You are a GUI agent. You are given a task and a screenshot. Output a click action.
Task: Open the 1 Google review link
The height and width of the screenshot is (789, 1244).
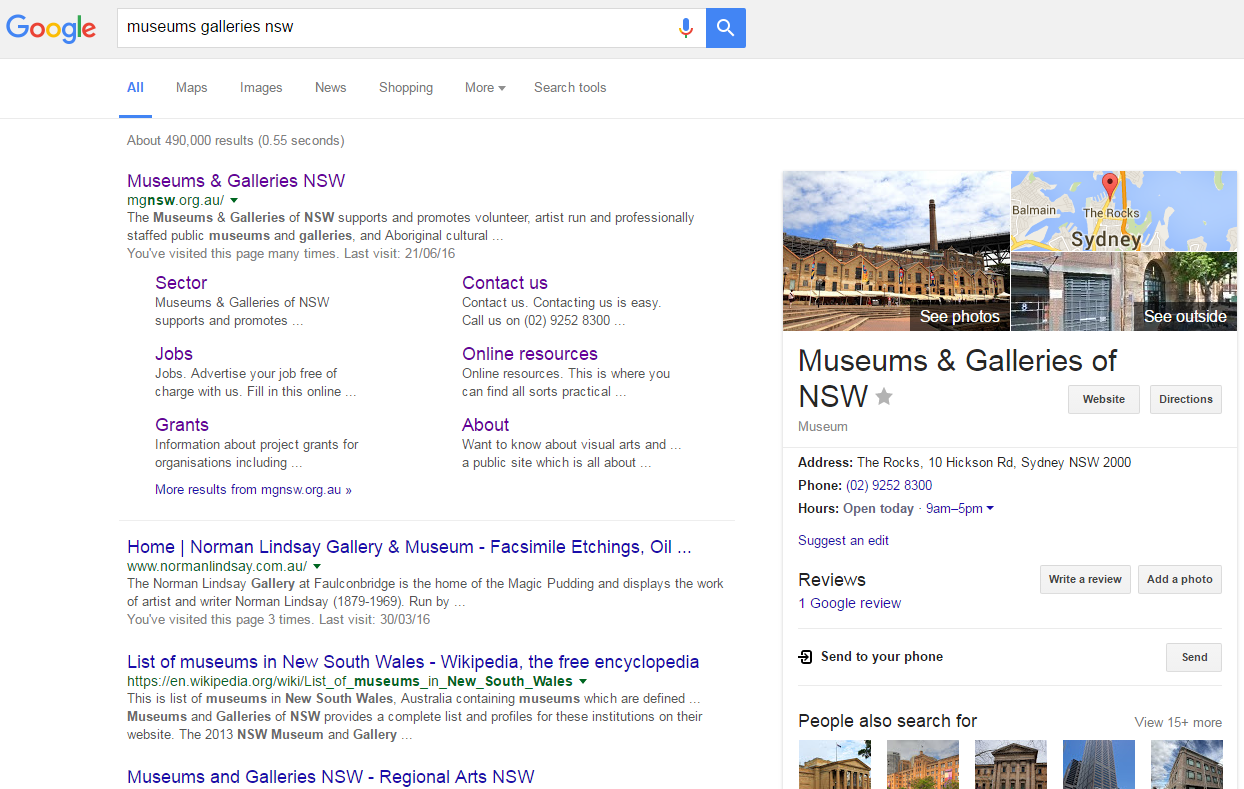pos(849,604)
